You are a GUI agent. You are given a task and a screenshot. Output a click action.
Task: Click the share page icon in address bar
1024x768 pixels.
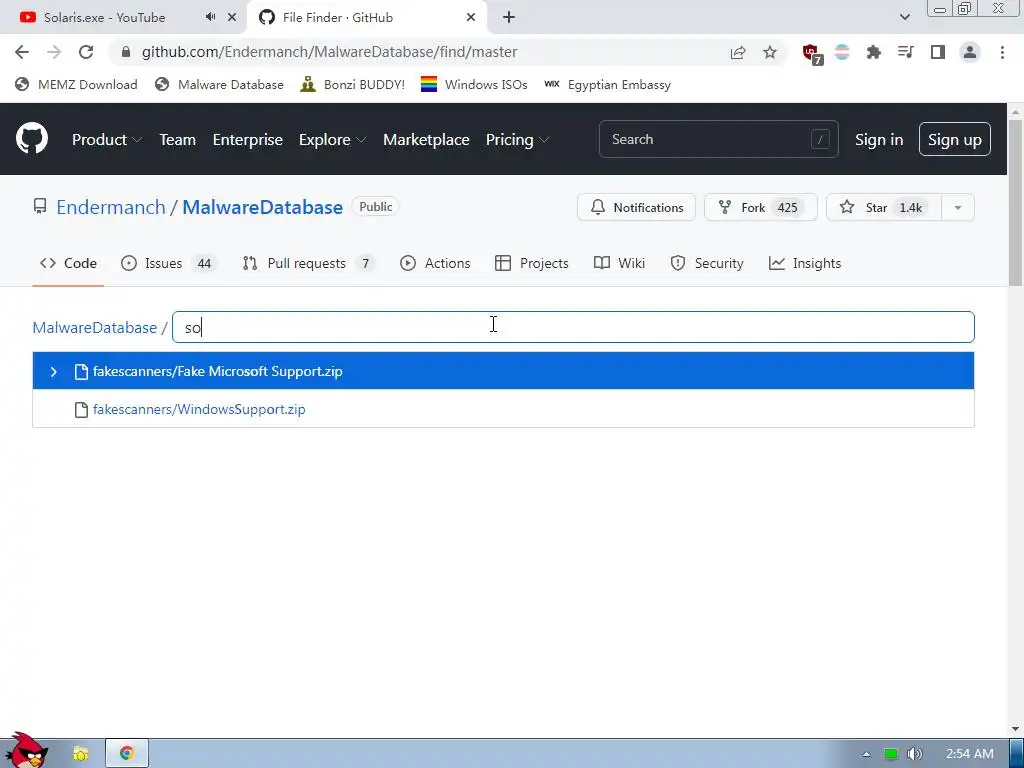pos(738,52)
